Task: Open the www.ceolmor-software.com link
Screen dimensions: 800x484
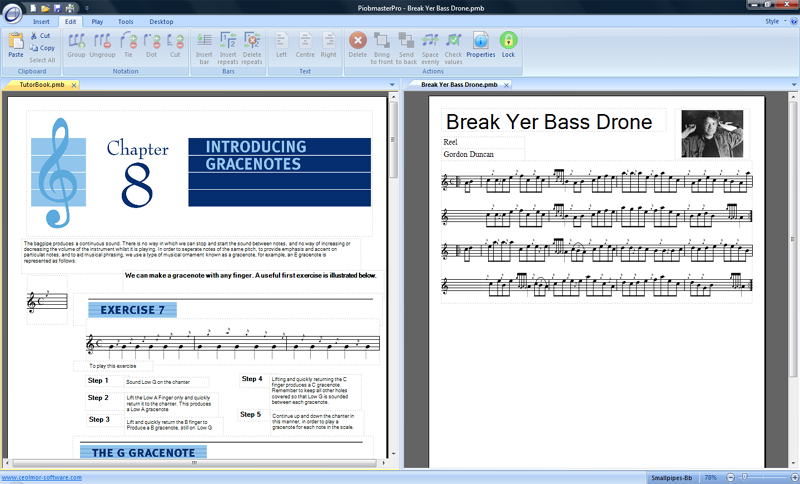Action: (x=42, y=478)
